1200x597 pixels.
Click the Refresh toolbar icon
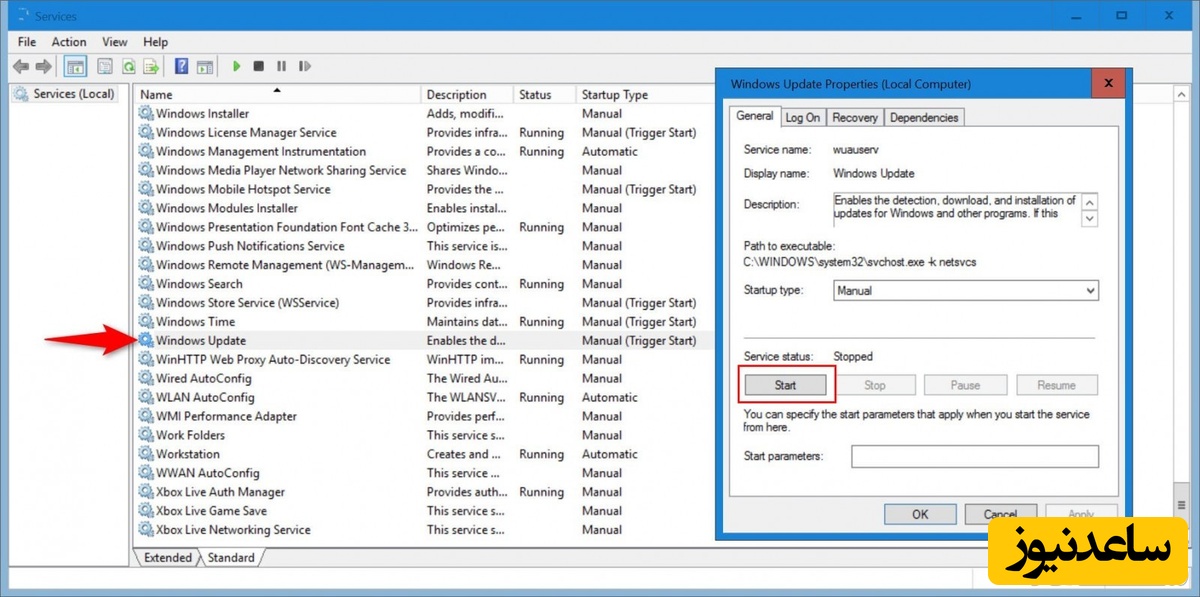[x=128, y=67]
